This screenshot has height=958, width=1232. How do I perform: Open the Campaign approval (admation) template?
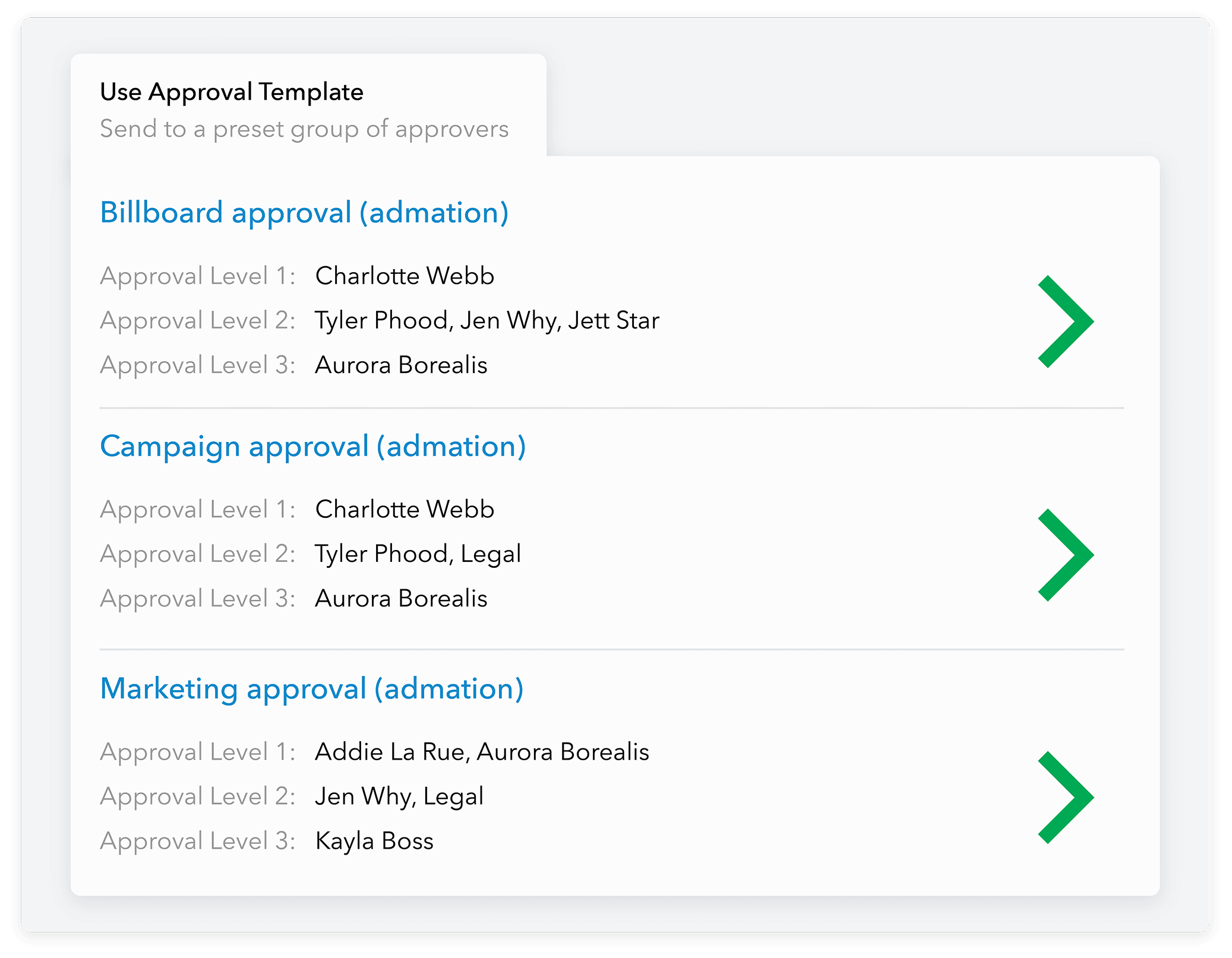313,446
